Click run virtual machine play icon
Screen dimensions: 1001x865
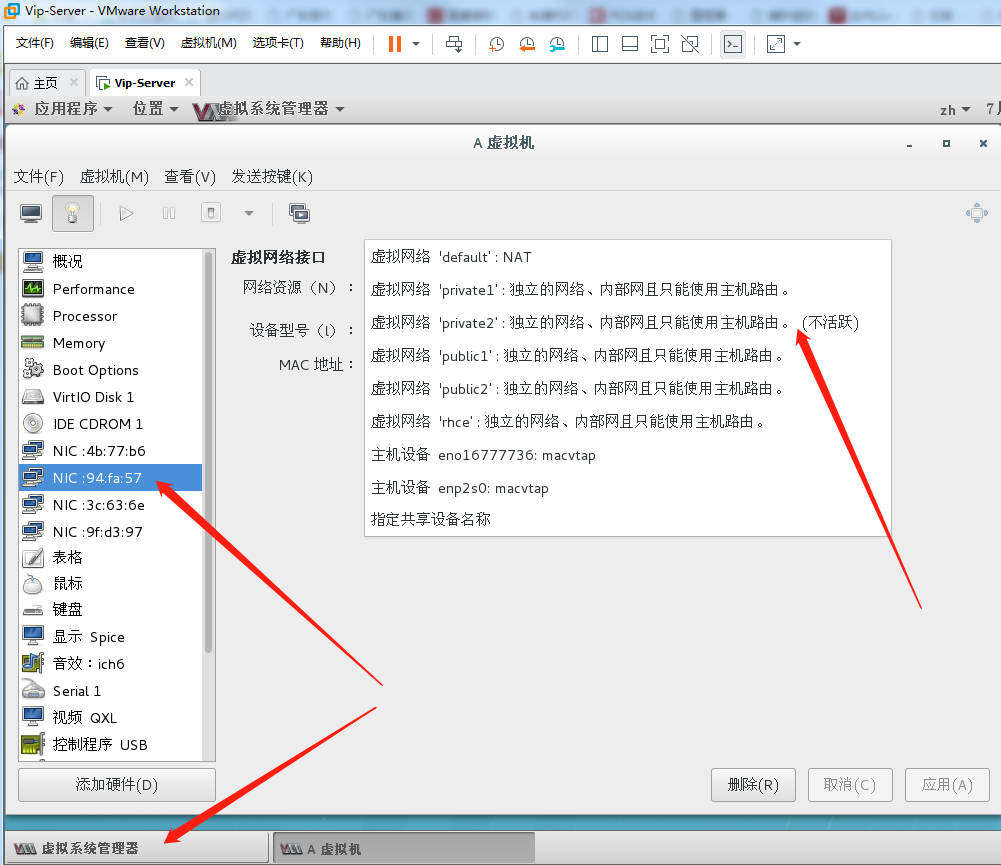126,213
